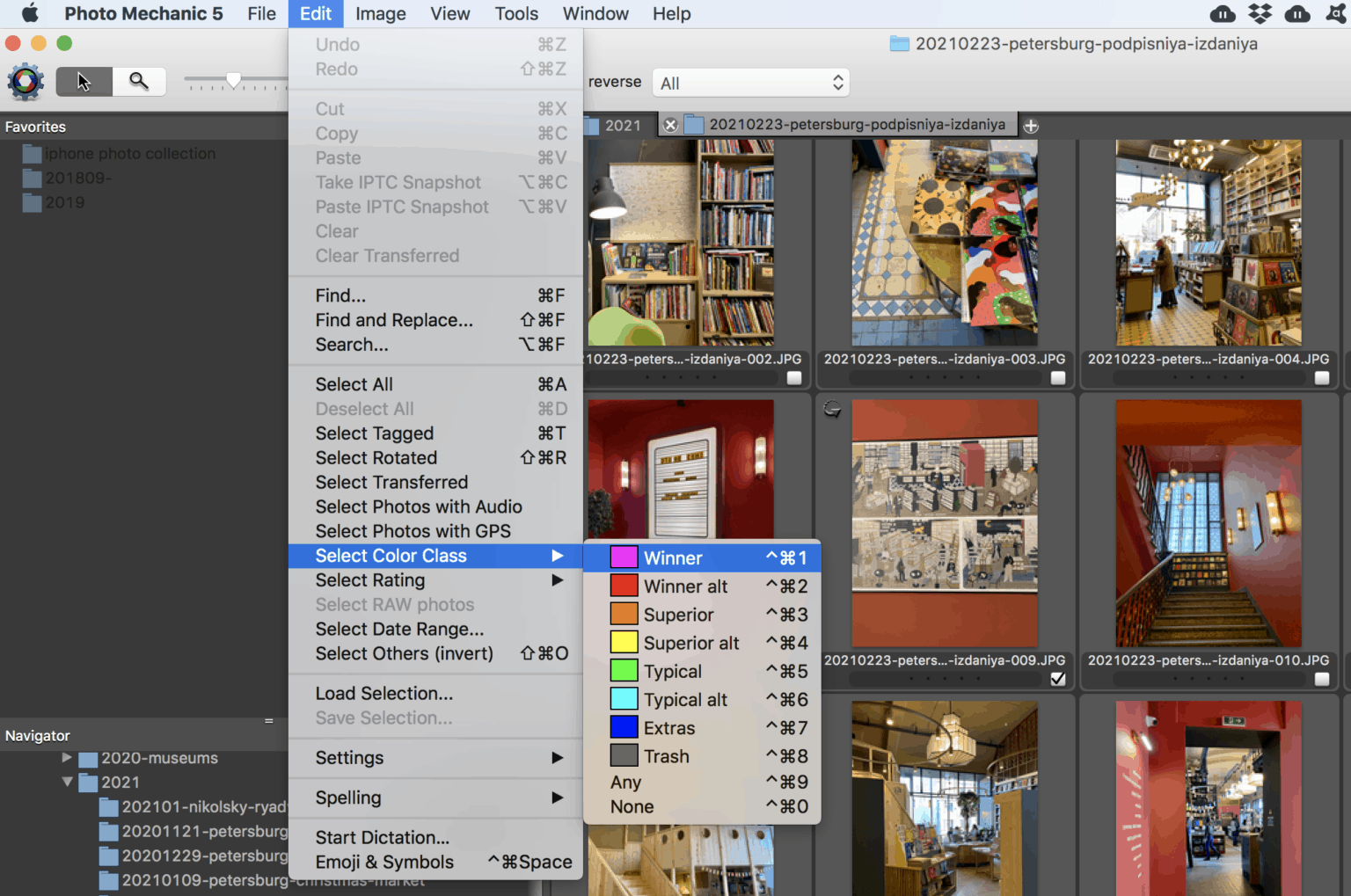Collapse the 2021 folder in Navigator
The height and width of the screenshot is (896, 1351).
67,782
